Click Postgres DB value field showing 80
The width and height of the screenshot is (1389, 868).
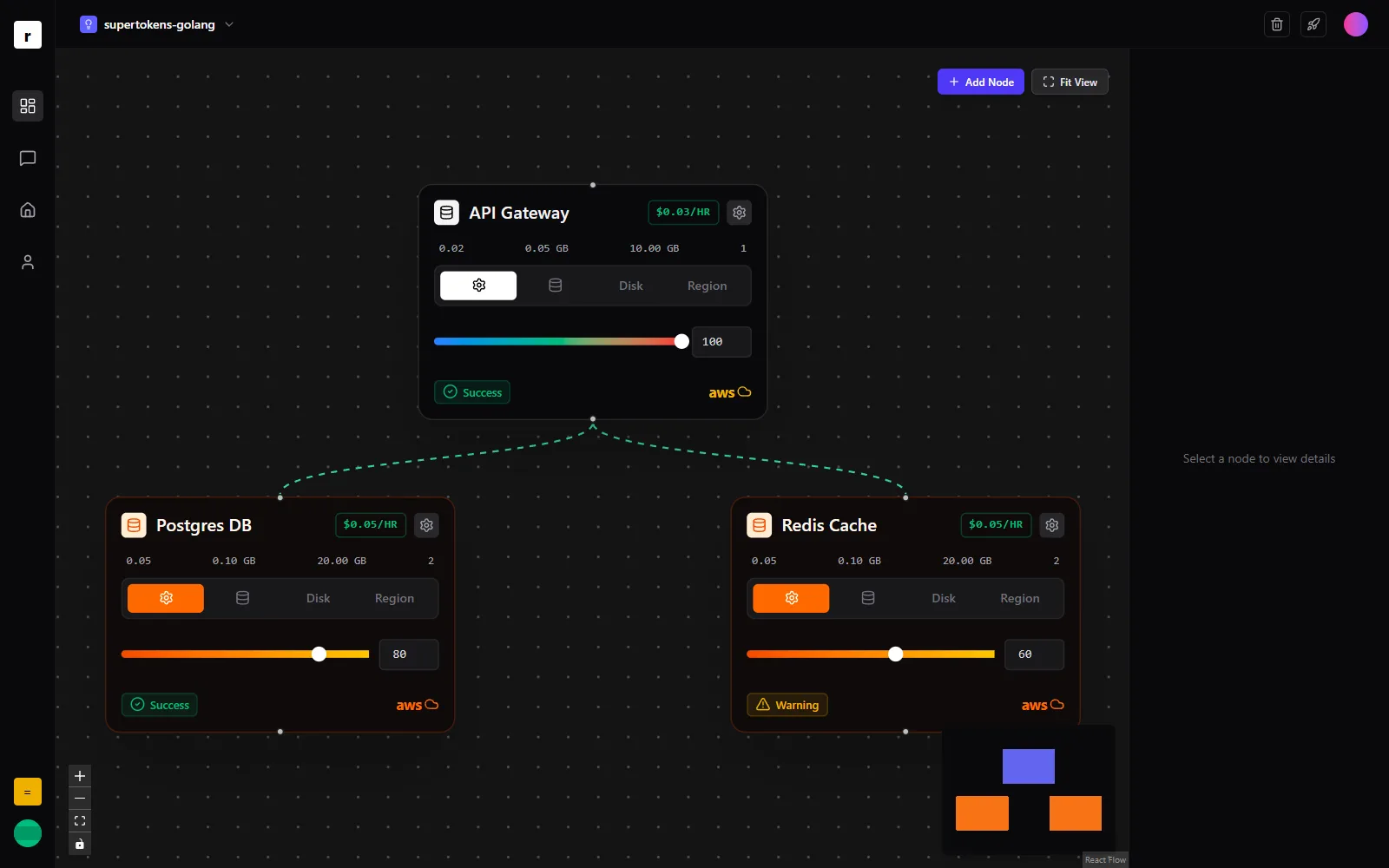409,654
